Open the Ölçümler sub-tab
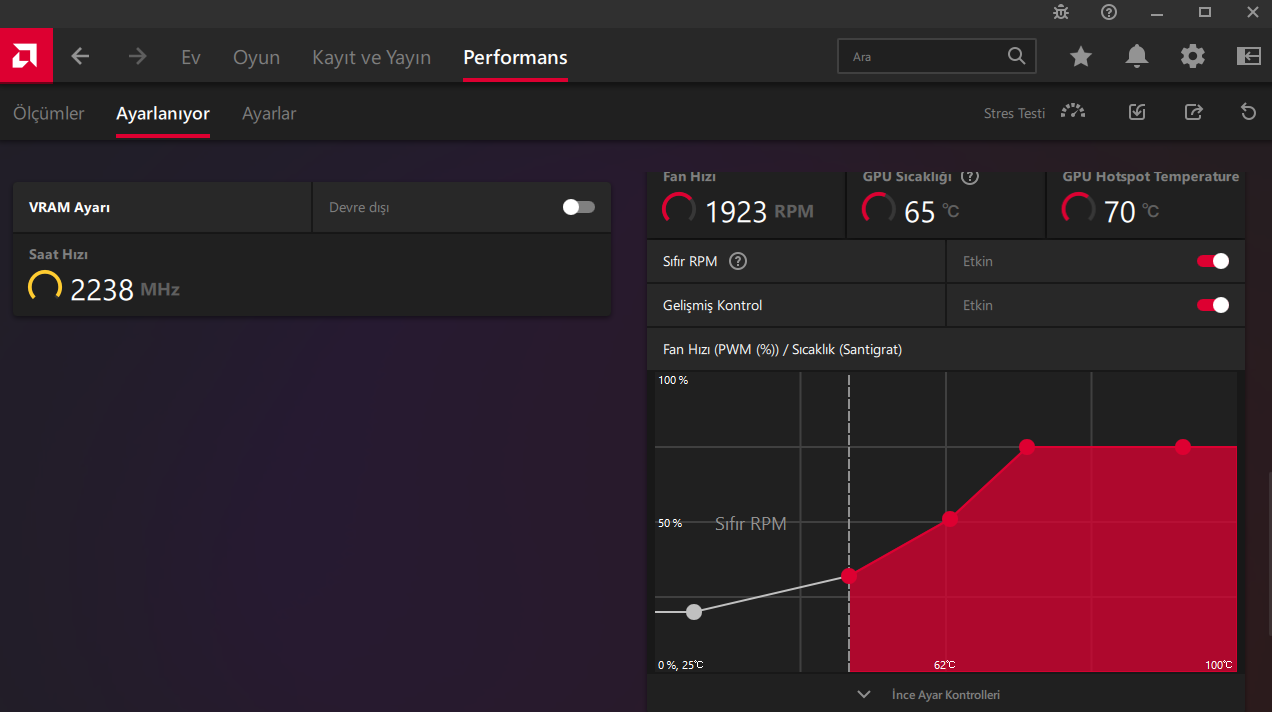1272x712 pixels. (x=49, y=113)
